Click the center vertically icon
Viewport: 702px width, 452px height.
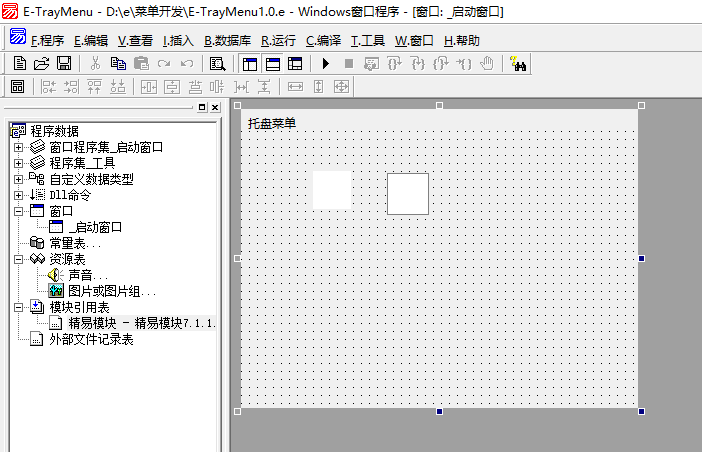(x=172, y=86)
